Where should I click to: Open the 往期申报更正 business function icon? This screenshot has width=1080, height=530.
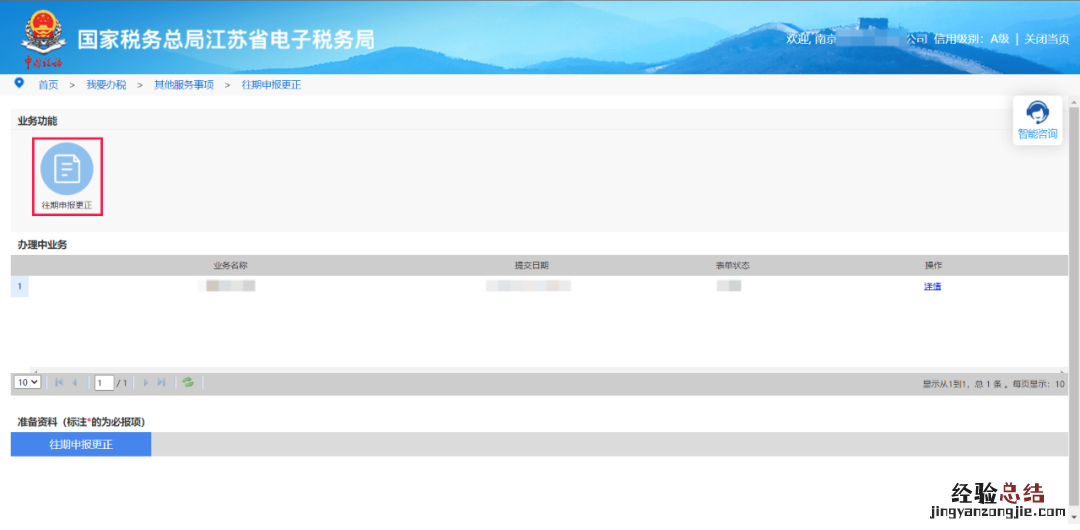click(67, 176)
